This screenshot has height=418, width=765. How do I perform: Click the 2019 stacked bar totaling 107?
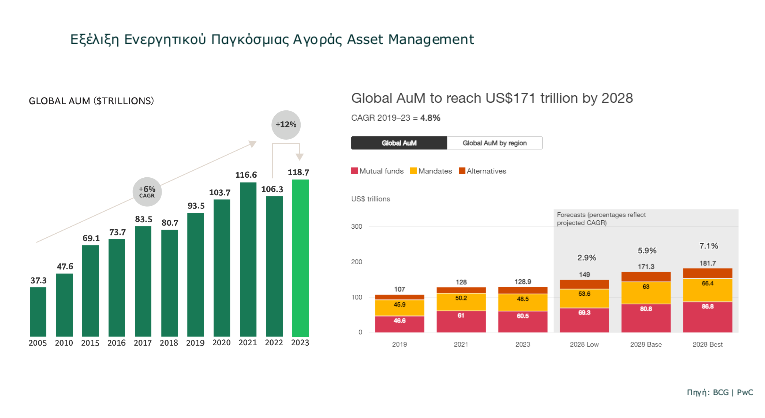point(397,314)
